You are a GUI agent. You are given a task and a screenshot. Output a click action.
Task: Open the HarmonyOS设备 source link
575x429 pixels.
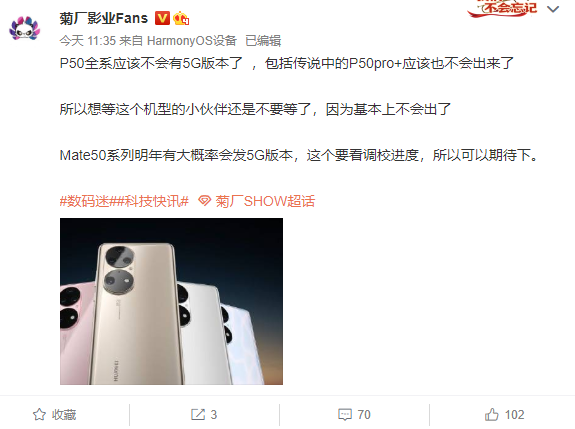(x=192, y=40)
